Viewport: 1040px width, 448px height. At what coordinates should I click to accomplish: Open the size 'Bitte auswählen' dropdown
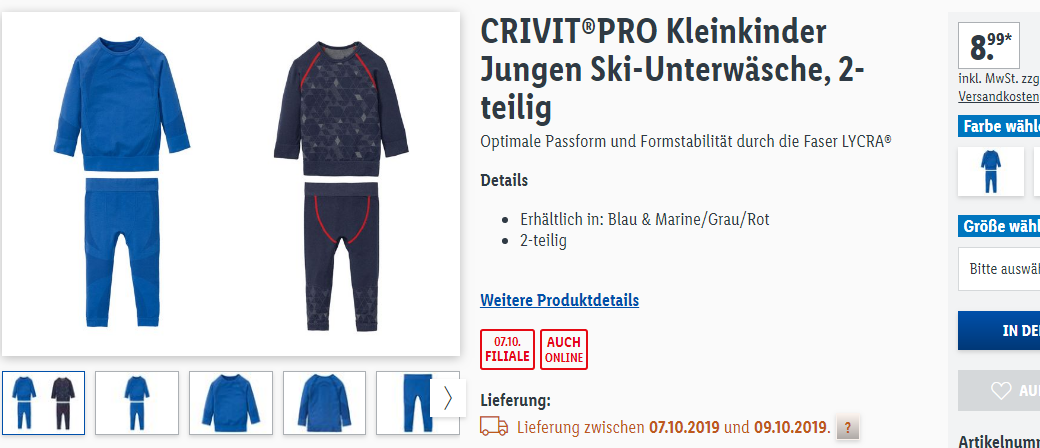pyautogui.click(x=999, y=269)
